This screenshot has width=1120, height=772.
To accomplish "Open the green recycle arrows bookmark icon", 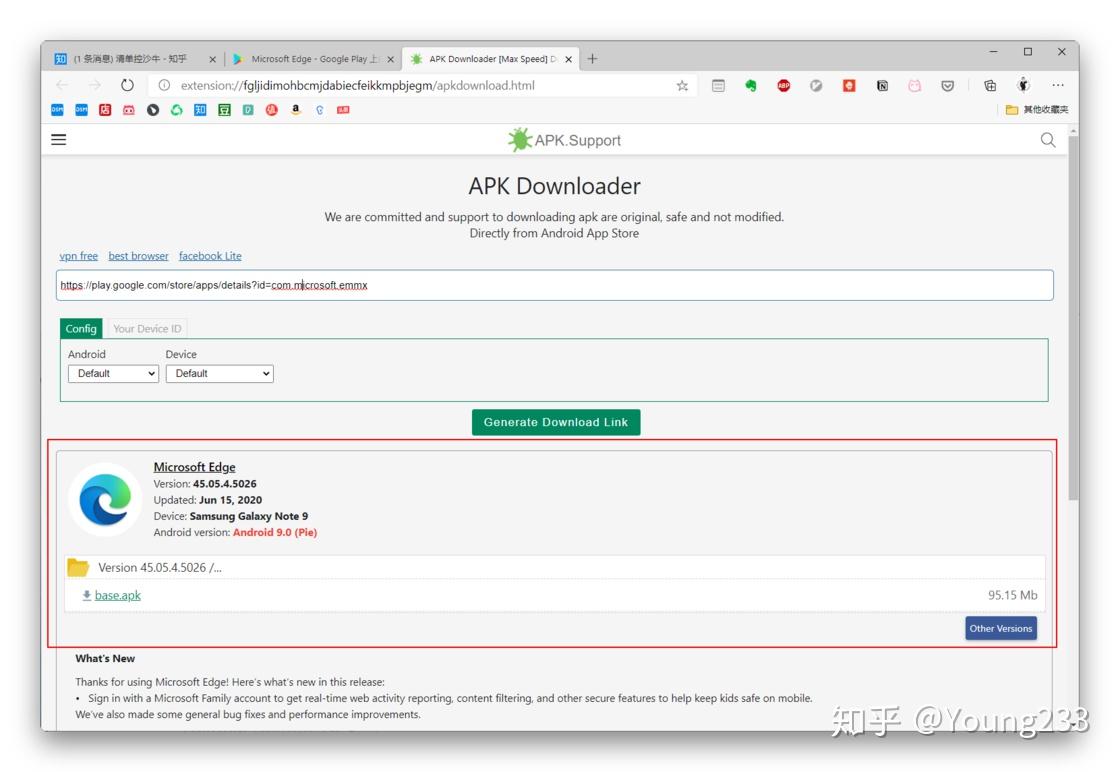I will tap(176, 110).
